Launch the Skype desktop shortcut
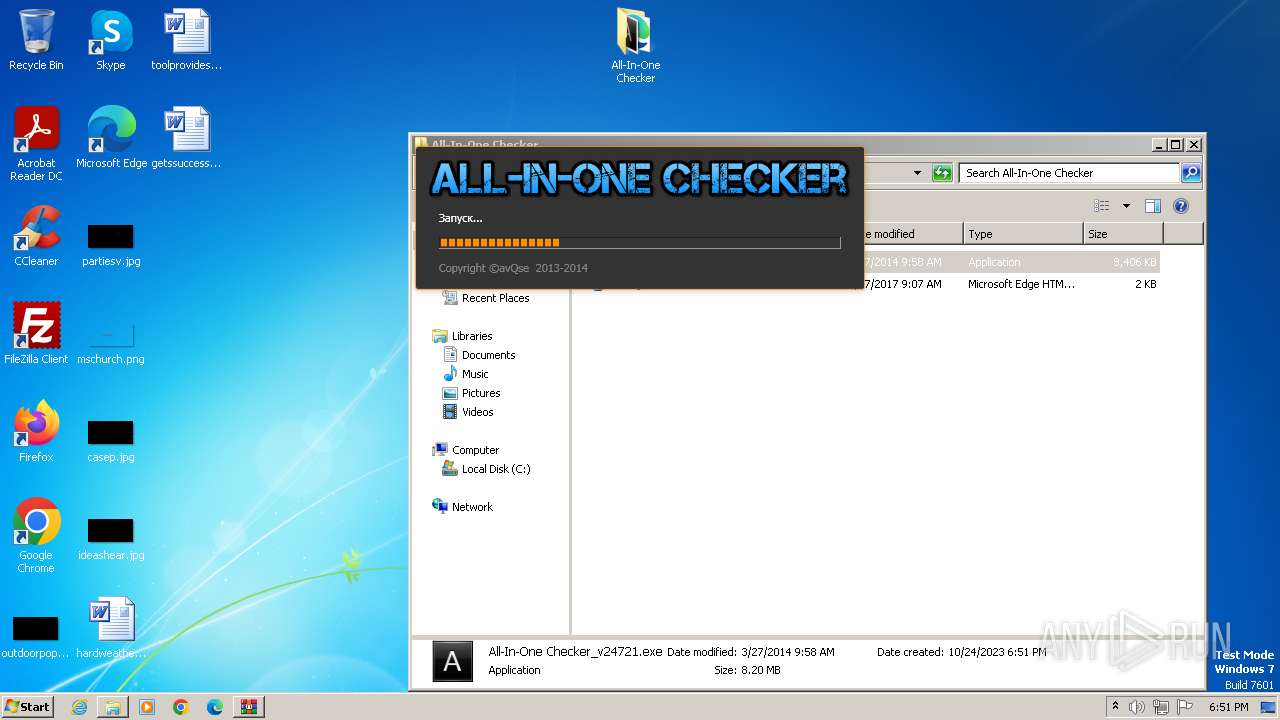This screenshot has height=720, width=1280. pos(110,40)
